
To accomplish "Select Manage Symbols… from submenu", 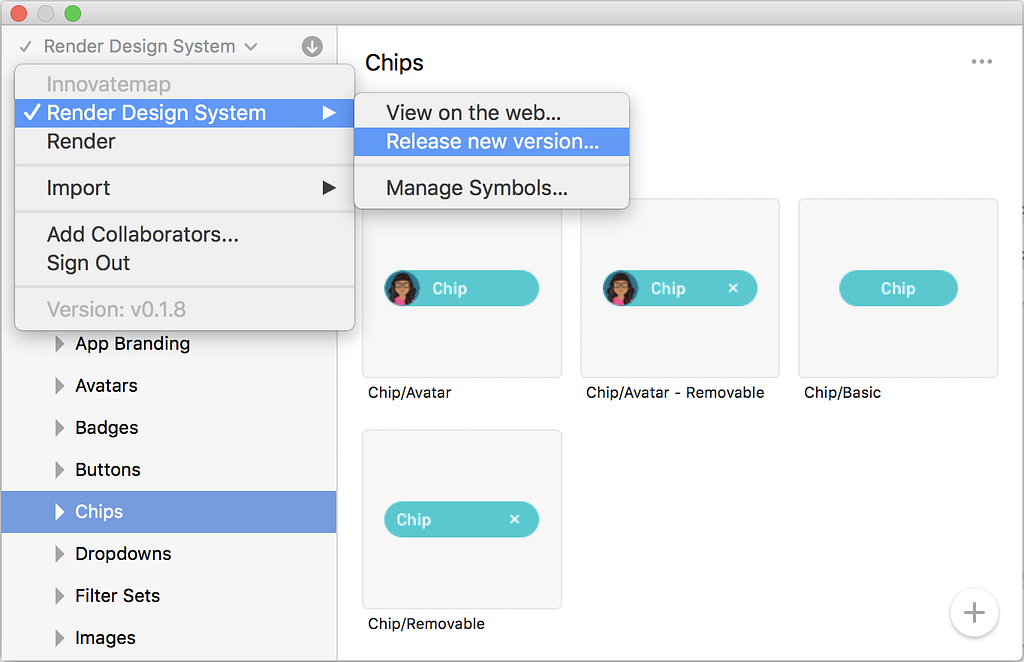I will click(492, 188).
